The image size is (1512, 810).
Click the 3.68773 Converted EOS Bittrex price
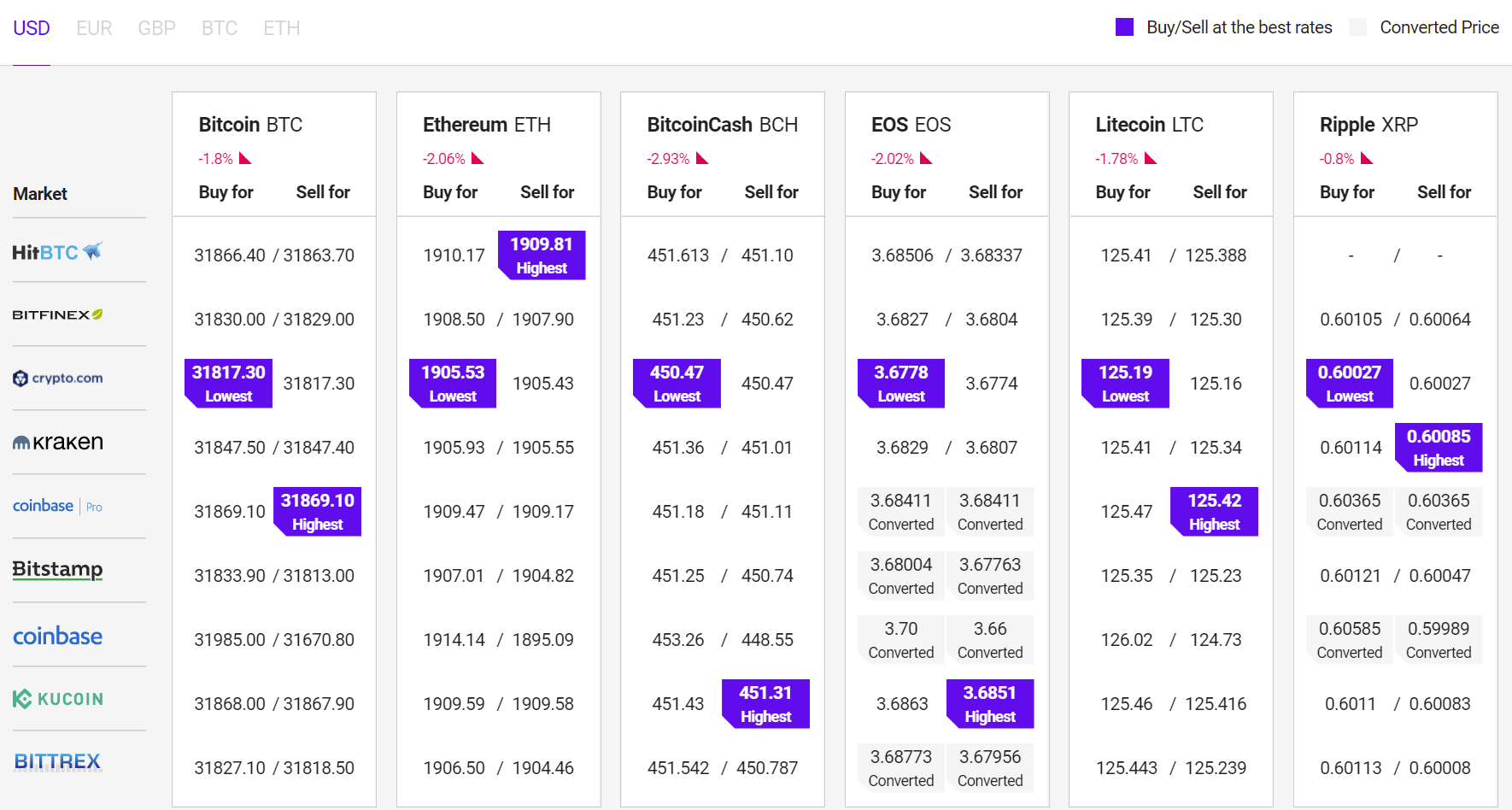point(901,767)
